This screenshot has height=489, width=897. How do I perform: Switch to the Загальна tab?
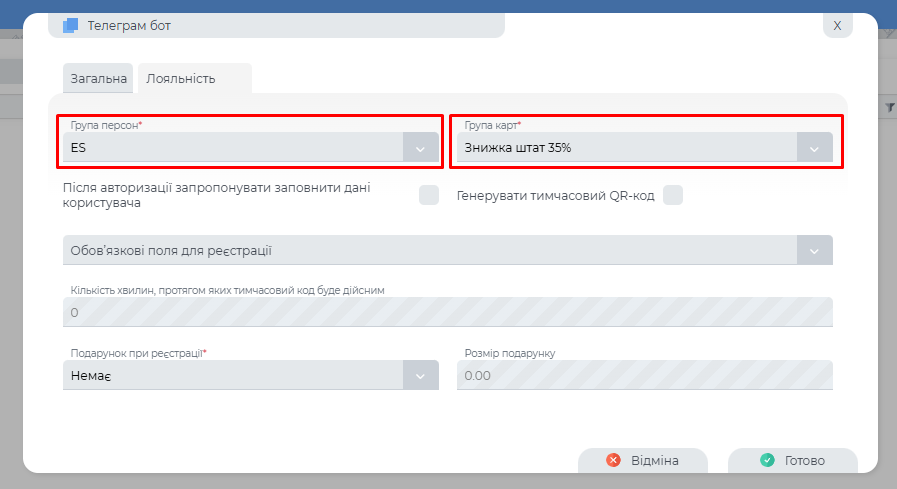[98, 78]
